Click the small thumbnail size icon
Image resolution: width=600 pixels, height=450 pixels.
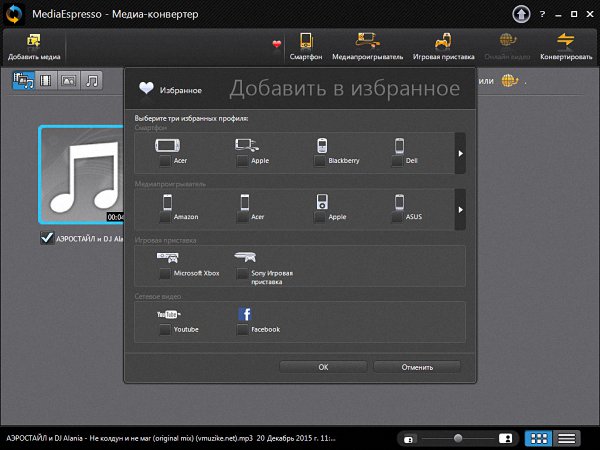click(408, 439)
